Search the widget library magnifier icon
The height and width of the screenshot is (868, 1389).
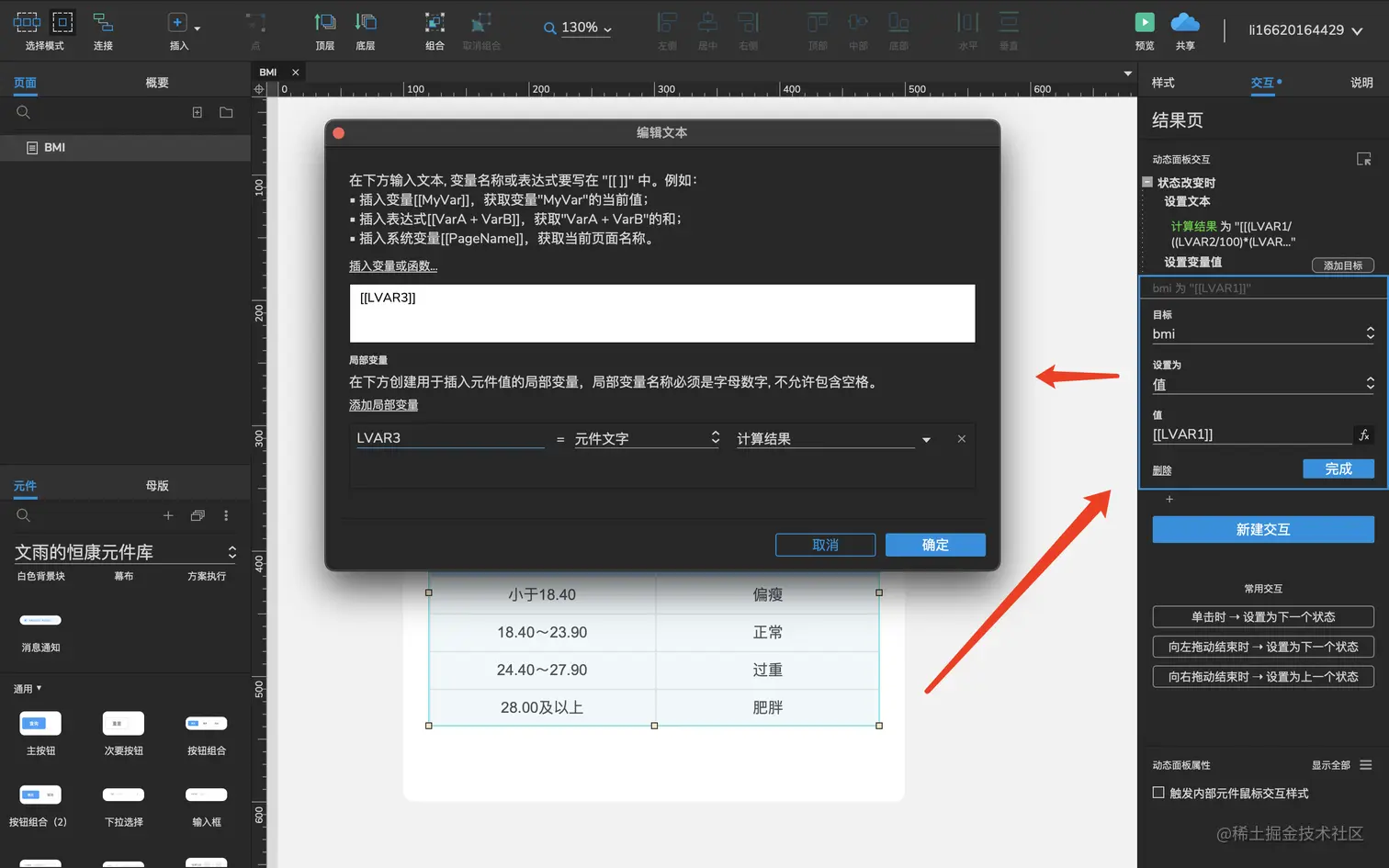tap(24, 515)
